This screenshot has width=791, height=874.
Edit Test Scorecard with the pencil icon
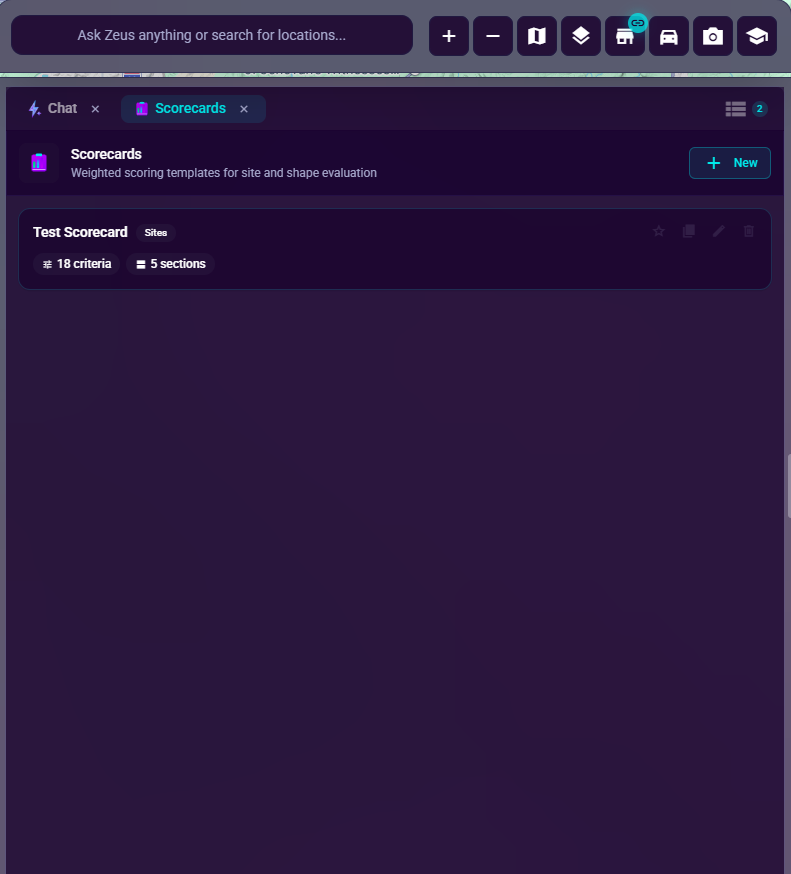click(x=719, y=231)
